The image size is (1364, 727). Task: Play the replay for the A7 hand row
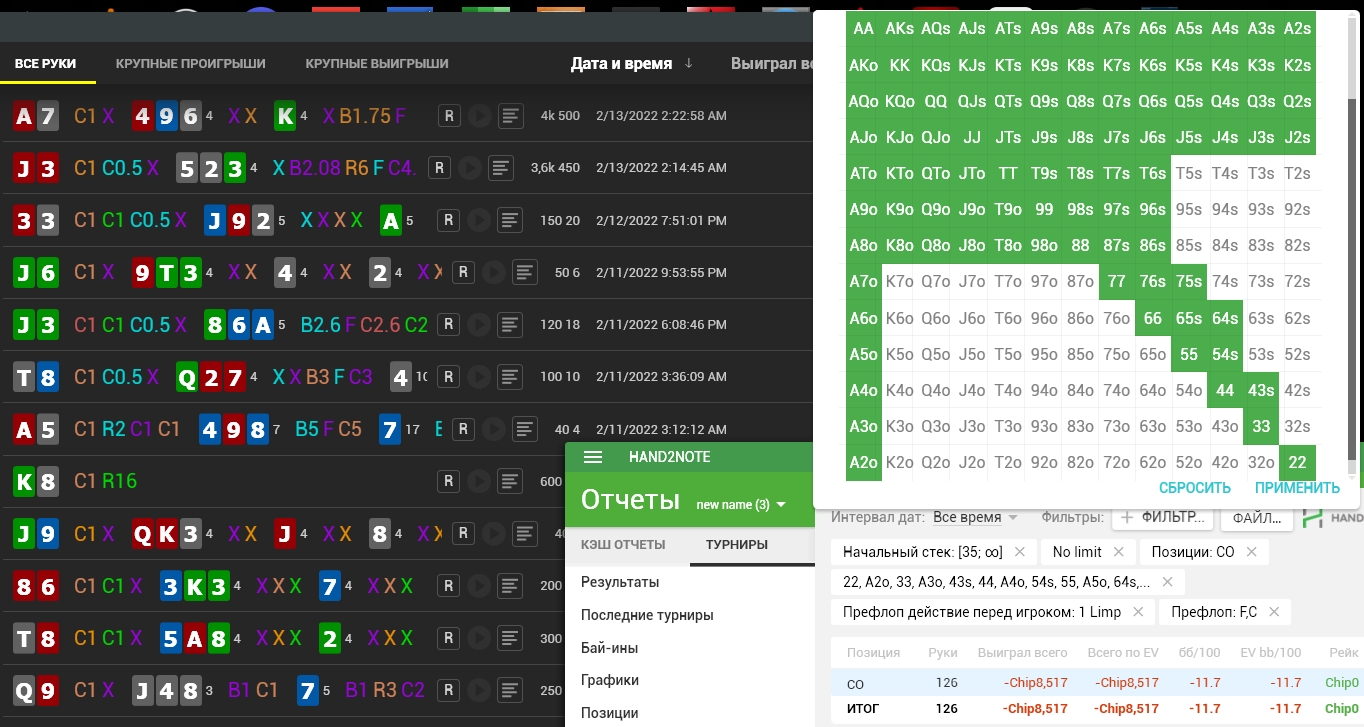[479, 116]
